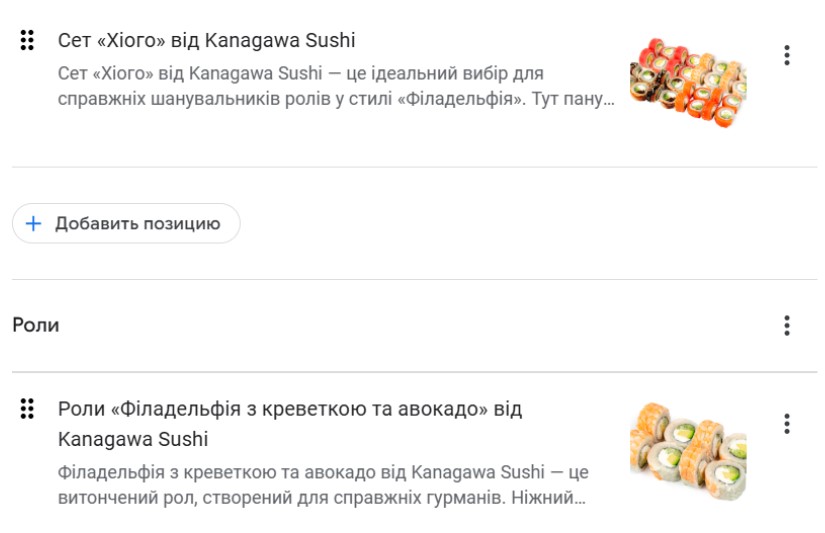Click the Філадельфія roll description text
This screenshot has width=825, height=533.
(x=322, y=484)
